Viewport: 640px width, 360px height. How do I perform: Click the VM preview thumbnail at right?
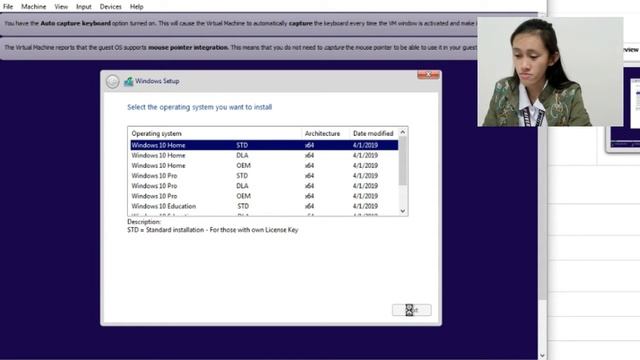point(624,109)
